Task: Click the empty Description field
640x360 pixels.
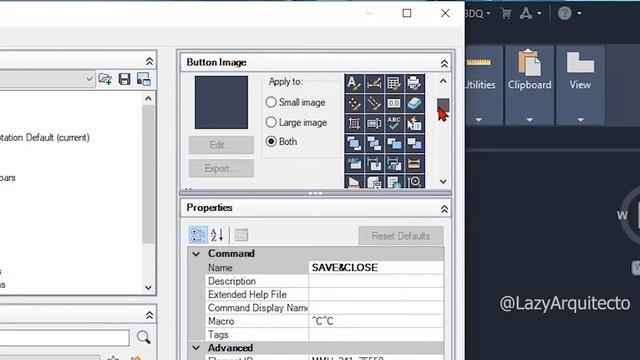Action: click(x=376, y=281)
